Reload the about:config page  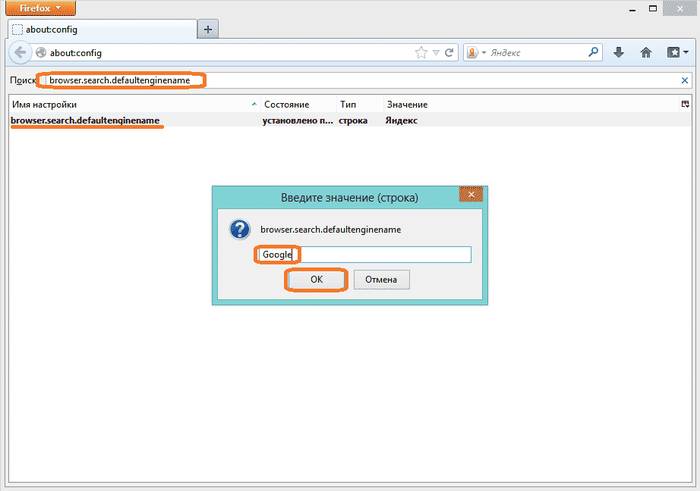450,52
